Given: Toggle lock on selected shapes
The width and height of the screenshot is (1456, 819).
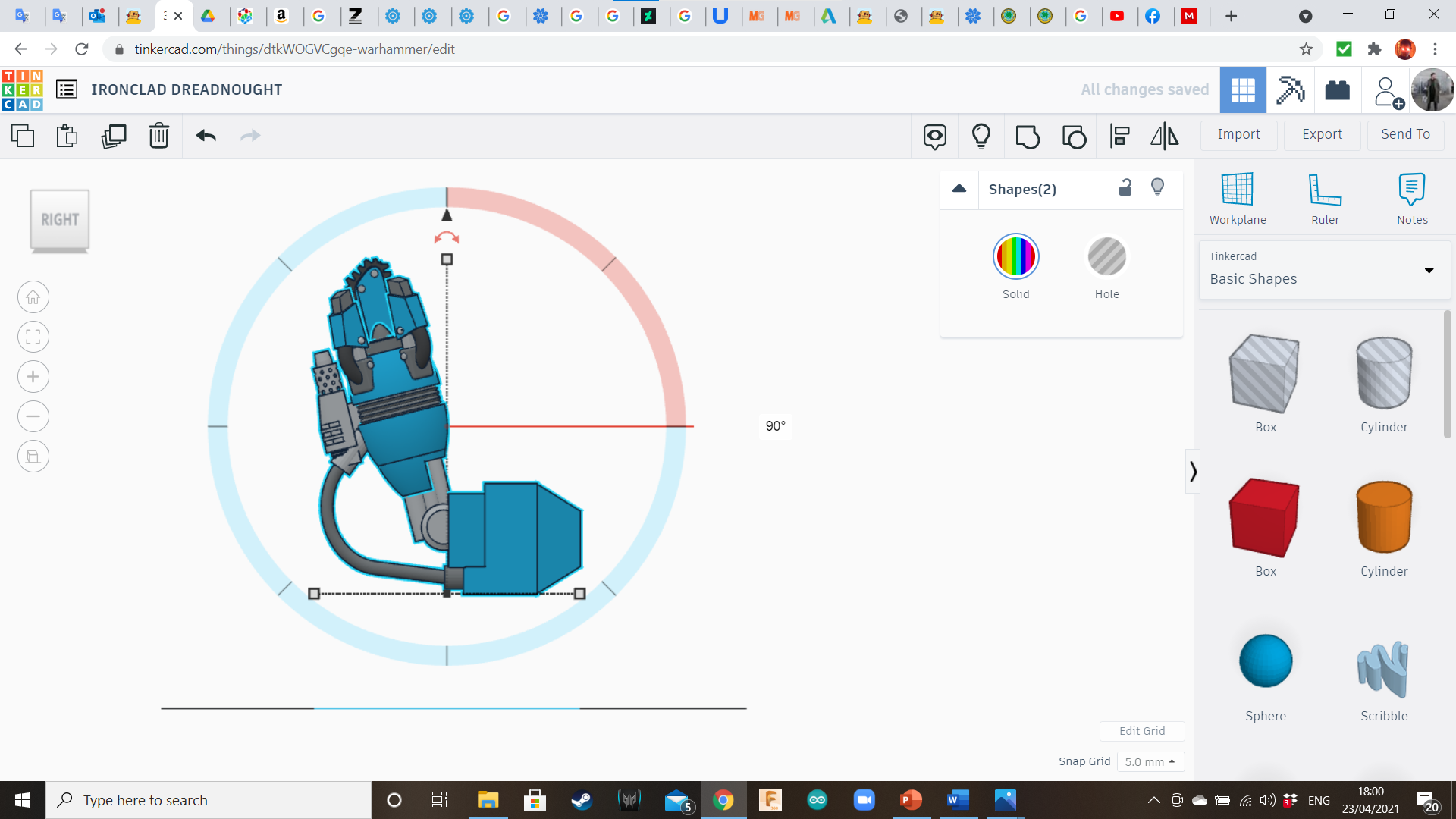Looking at the screenshot, I should [1125, 188].
